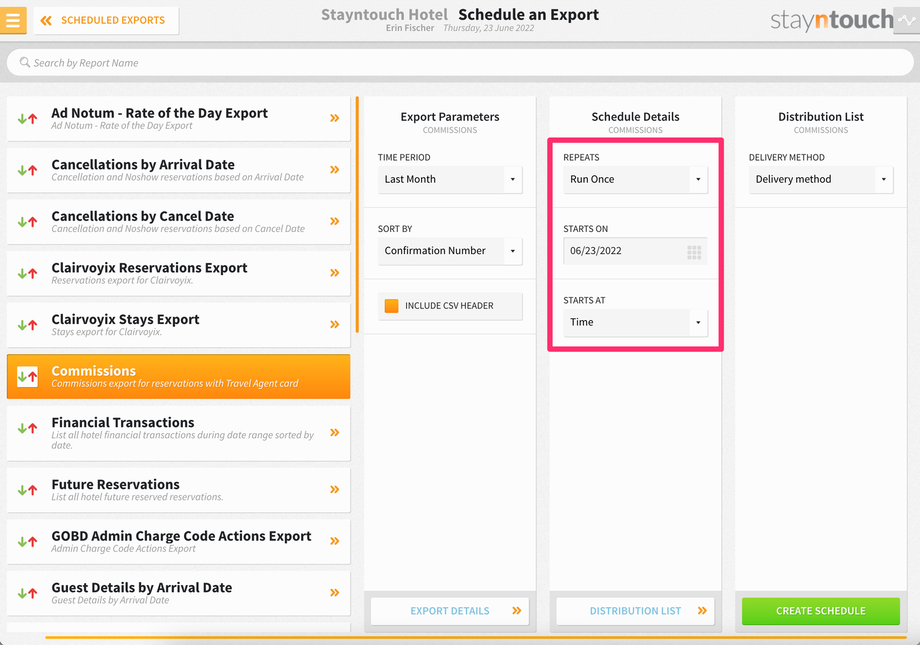920x645 pixels.
Task: Click the Starts On date field
Action: click(635, 251)
